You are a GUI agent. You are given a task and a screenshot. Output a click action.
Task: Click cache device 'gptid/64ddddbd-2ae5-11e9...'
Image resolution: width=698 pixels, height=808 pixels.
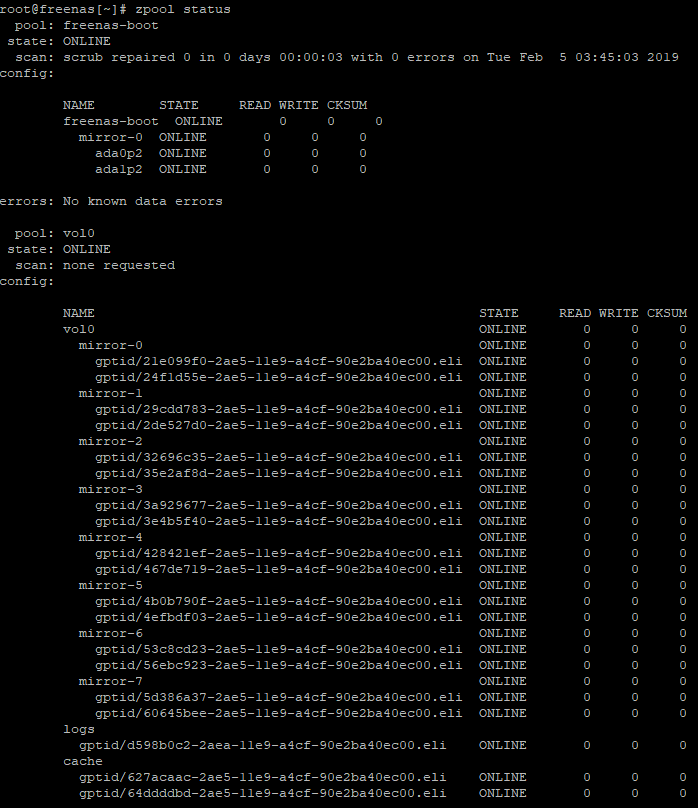[263, 794]
